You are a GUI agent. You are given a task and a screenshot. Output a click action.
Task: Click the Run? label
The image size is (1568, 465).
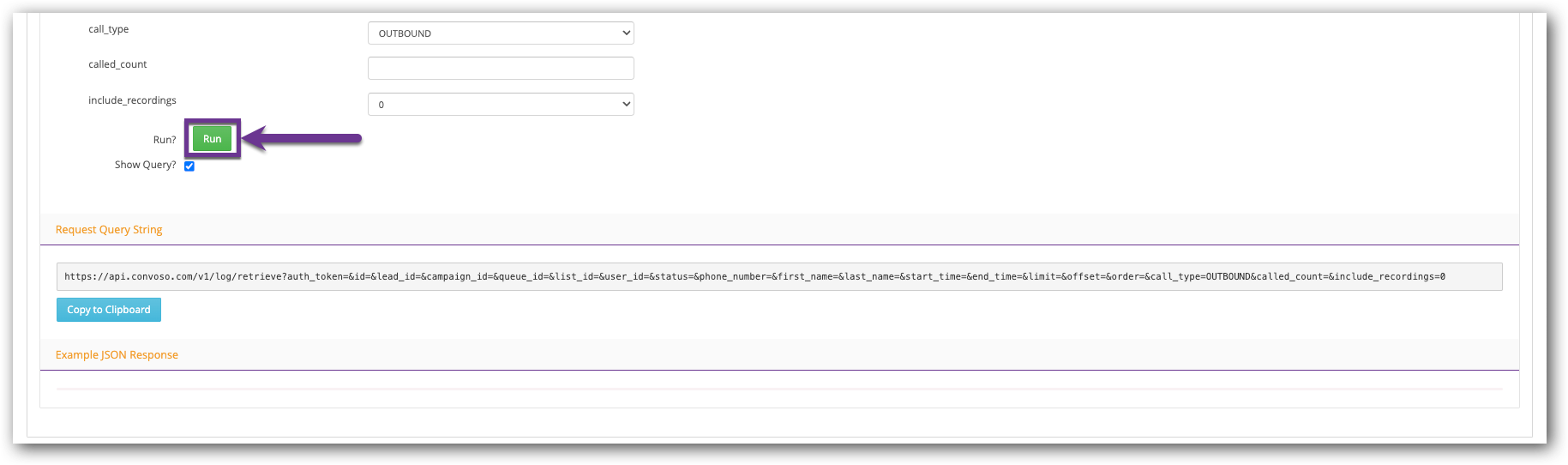[x=165, y=140]
